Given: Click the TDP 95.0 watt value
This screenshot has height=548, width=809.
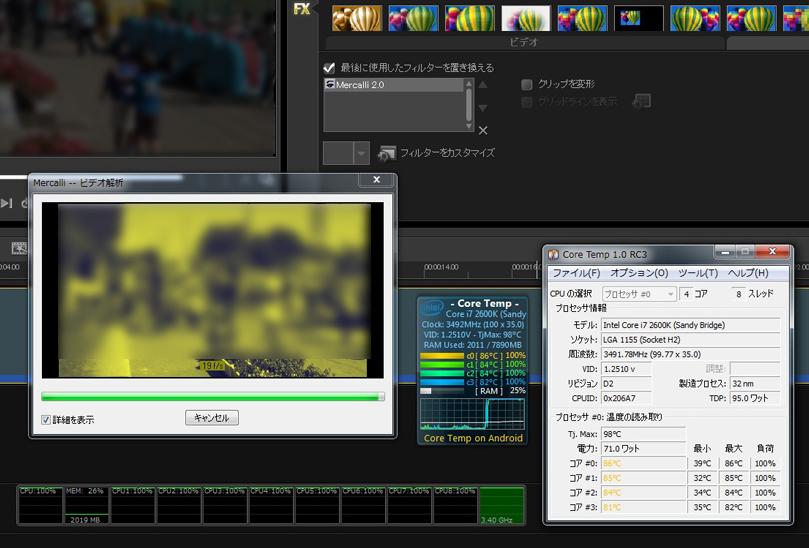Looking at the screenshot, I should click(755, 398).
